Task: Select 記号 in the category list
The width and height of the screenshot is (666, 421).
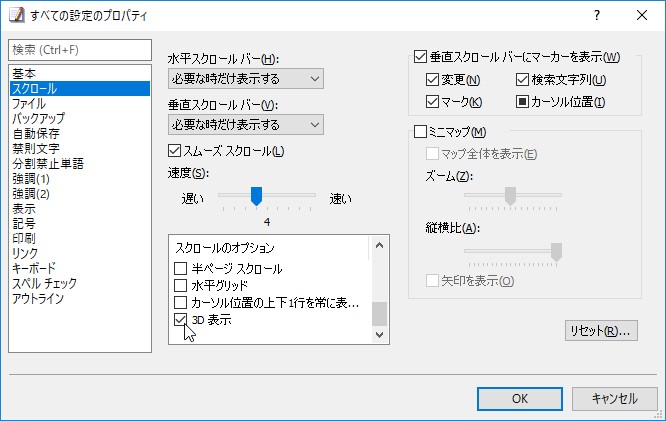Action: tap(80, 223)
